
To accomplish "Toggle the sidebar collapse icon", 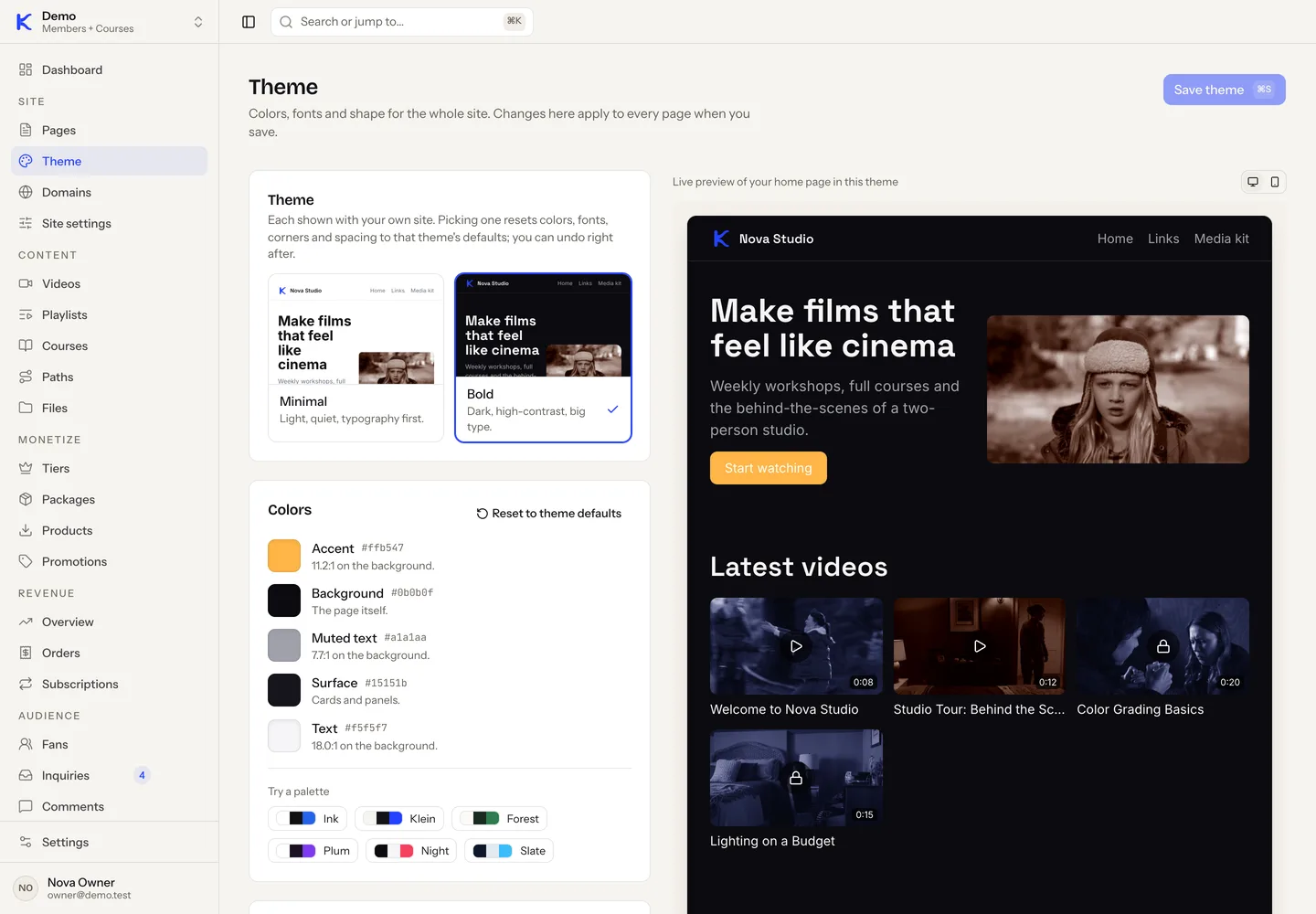I will (249, 22).
